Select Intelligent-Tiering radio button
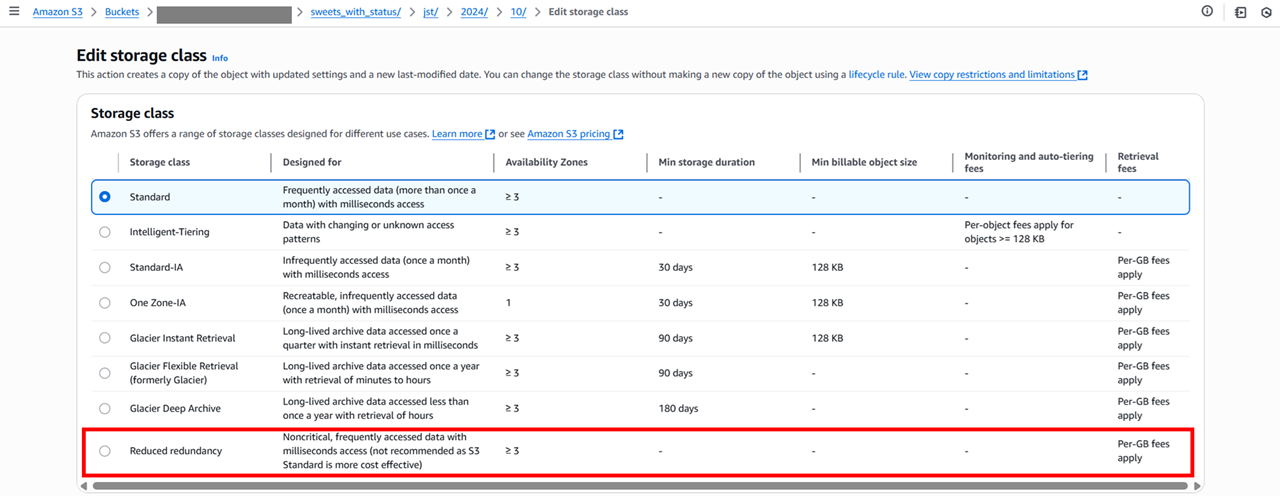 (x=105, y=232)
